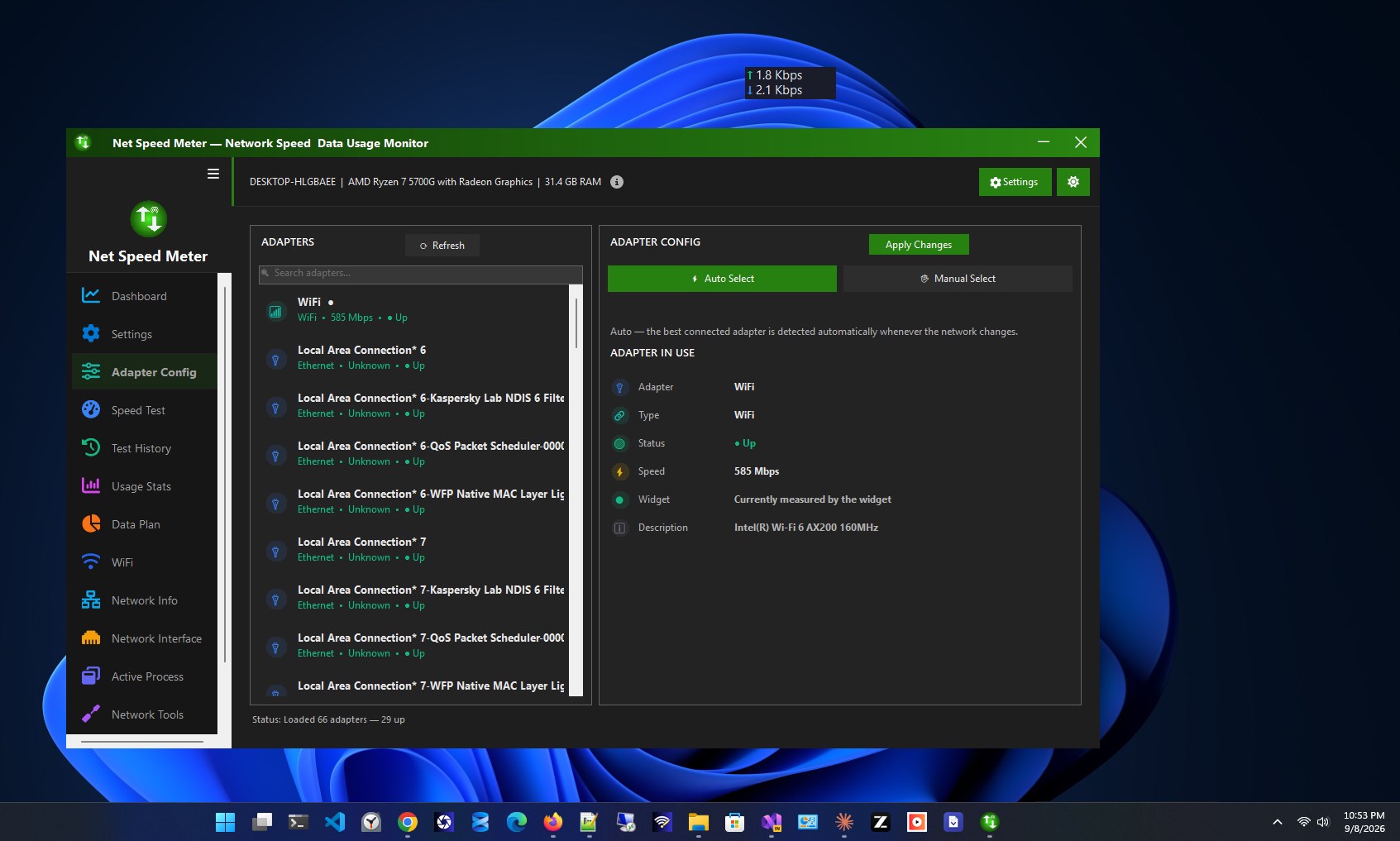Image resolution: width=1400 pixels, height=841 pixels.
Task: Click green gear button beside Settings
Action: (1073, 182)
